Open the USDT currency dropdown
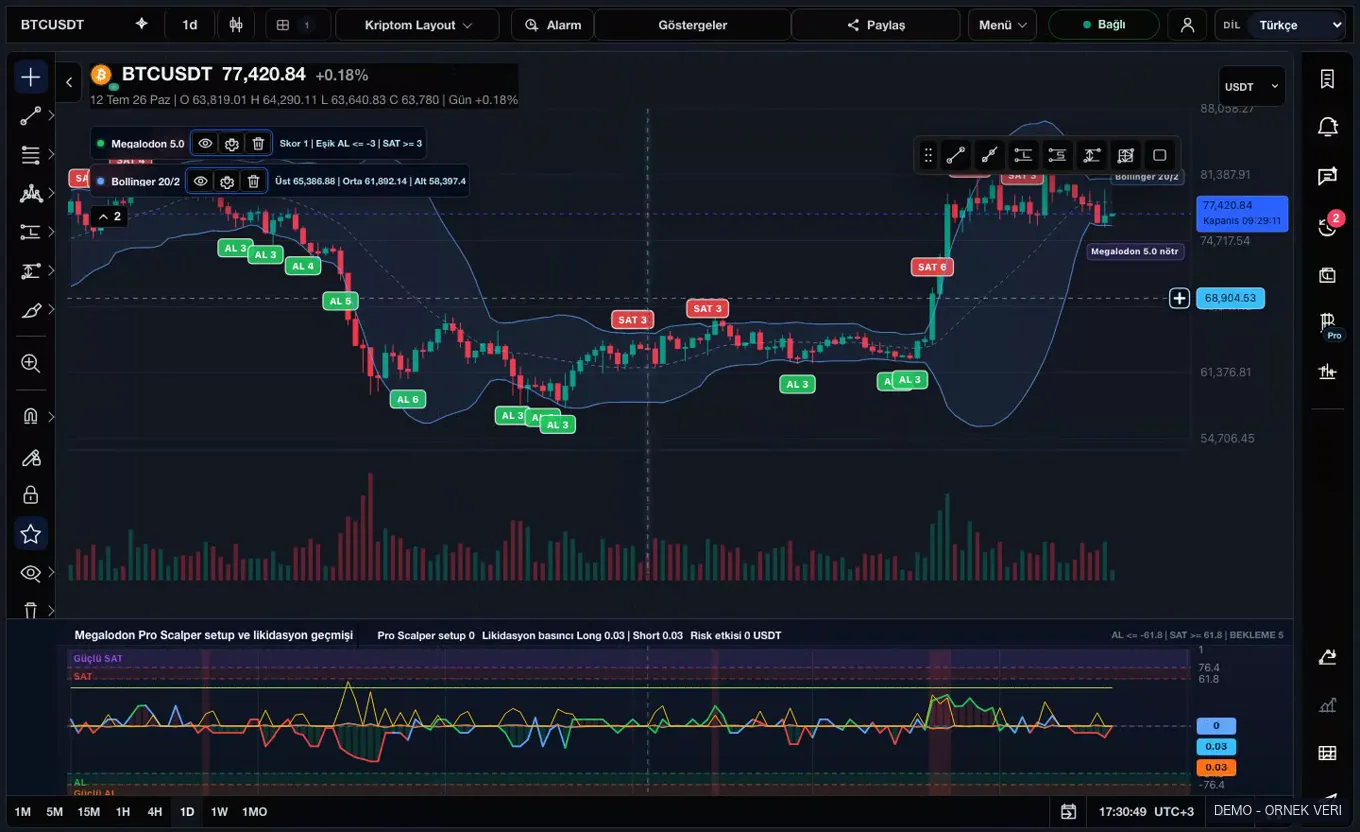 tap(1252, 87)
